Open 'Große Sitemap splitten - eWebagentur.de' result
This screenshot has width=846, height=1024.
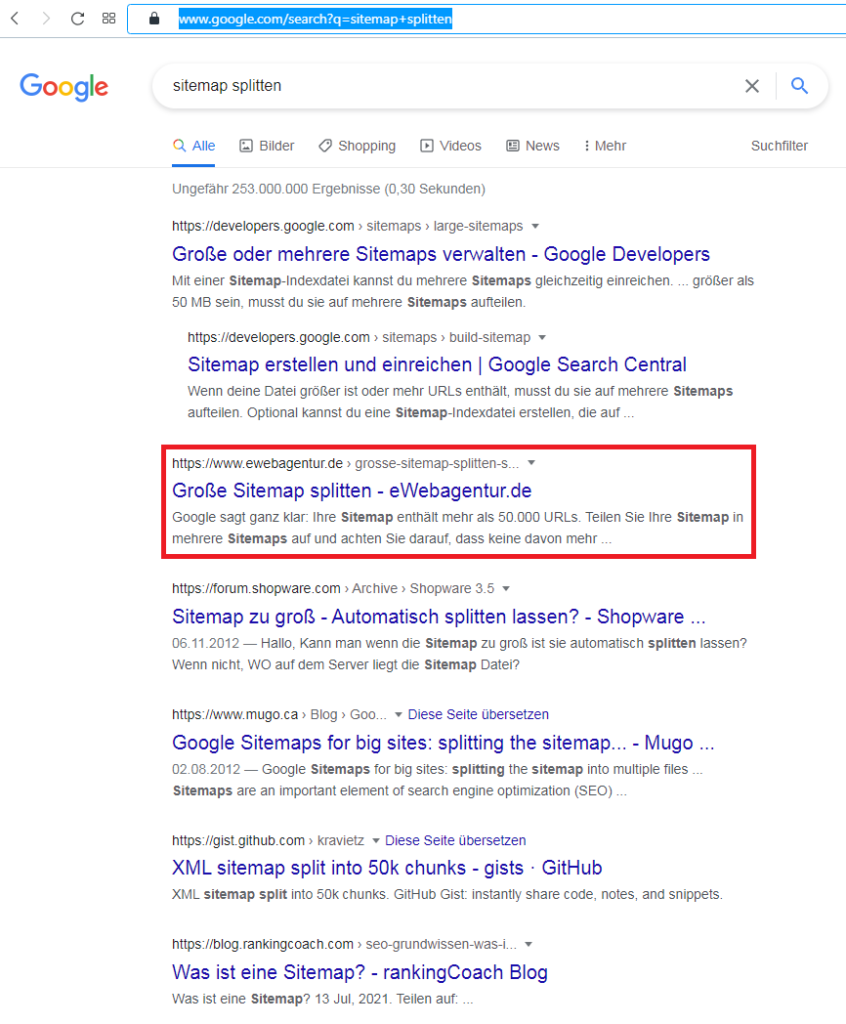[351, 490]
